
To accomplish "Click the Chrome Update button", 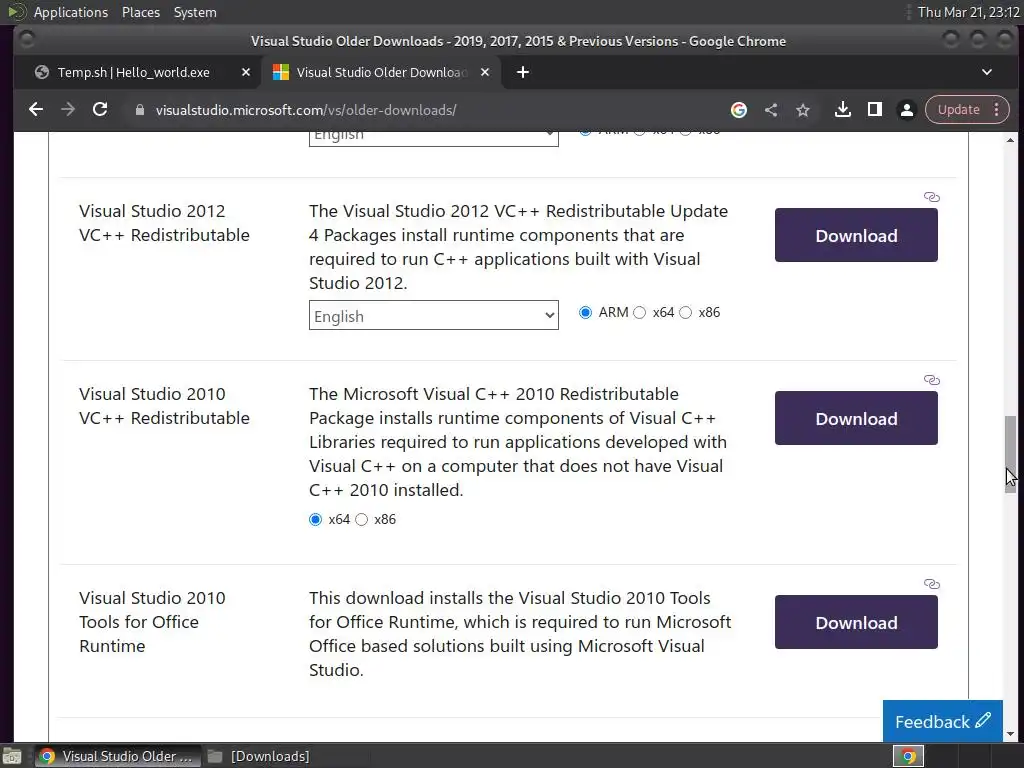I will point(958,110).
